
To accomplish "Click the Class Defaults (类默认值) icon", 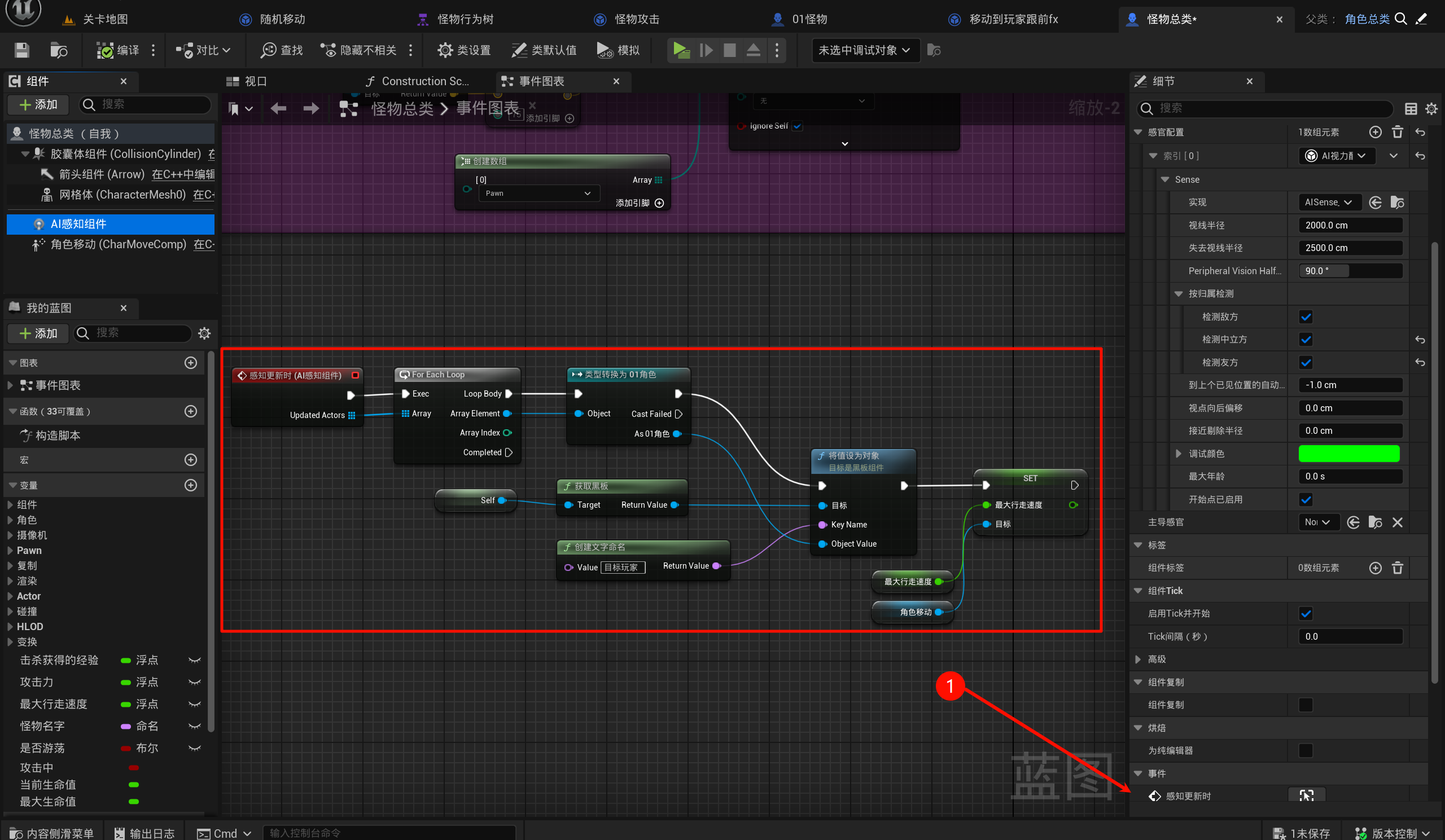I will (518, 50).
